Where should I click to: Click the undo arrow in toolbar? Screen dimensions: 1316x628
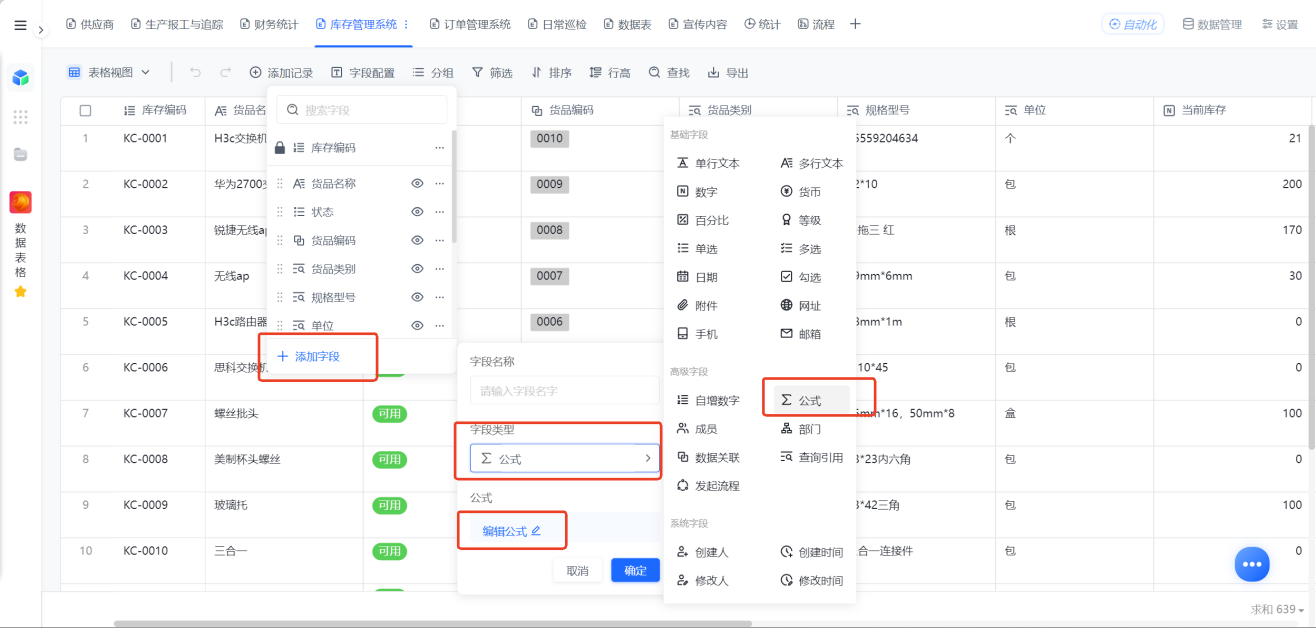click(x=196, y=73)
